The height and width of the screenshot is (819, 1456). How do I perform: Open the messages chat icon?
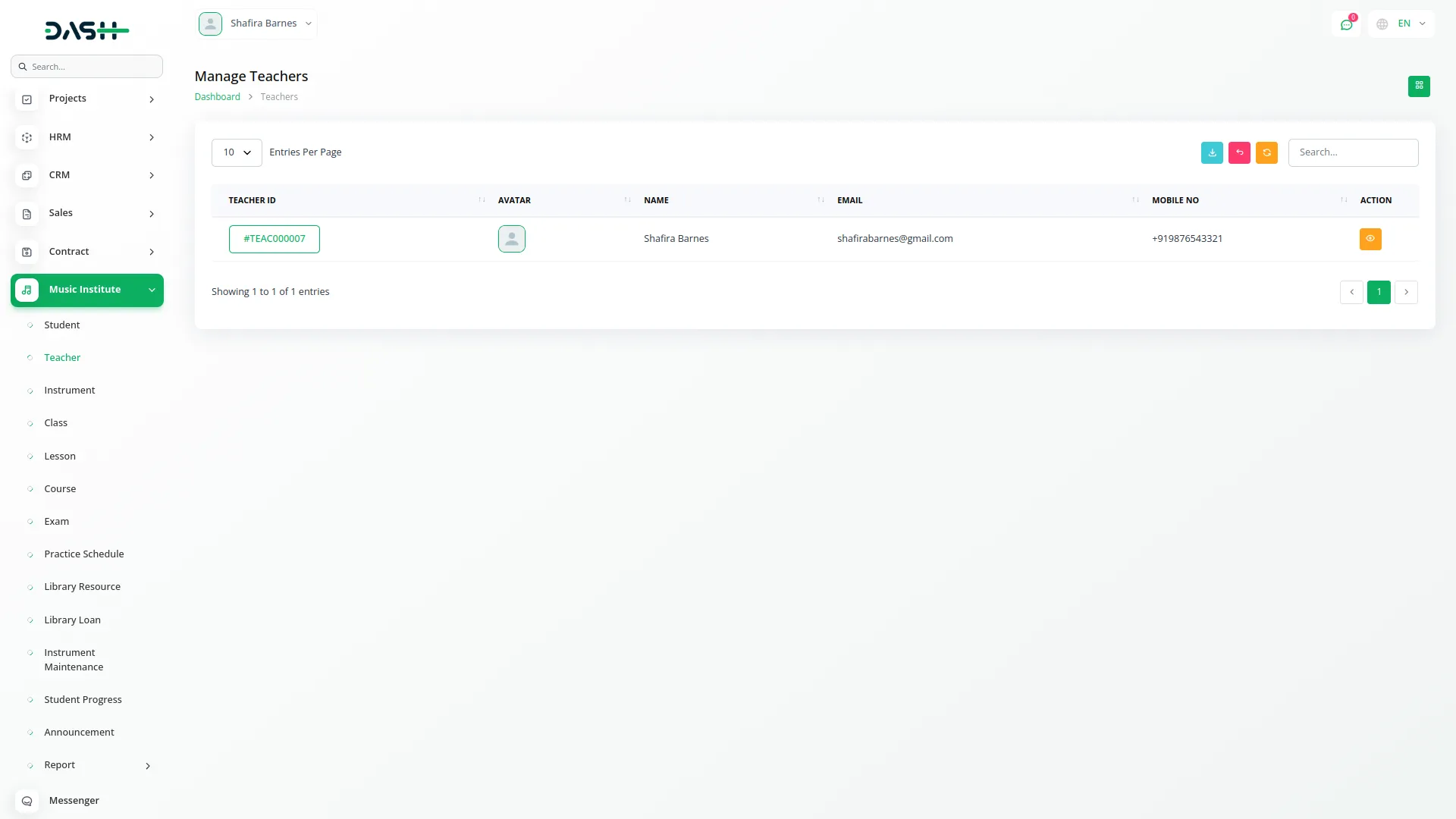1346,24
